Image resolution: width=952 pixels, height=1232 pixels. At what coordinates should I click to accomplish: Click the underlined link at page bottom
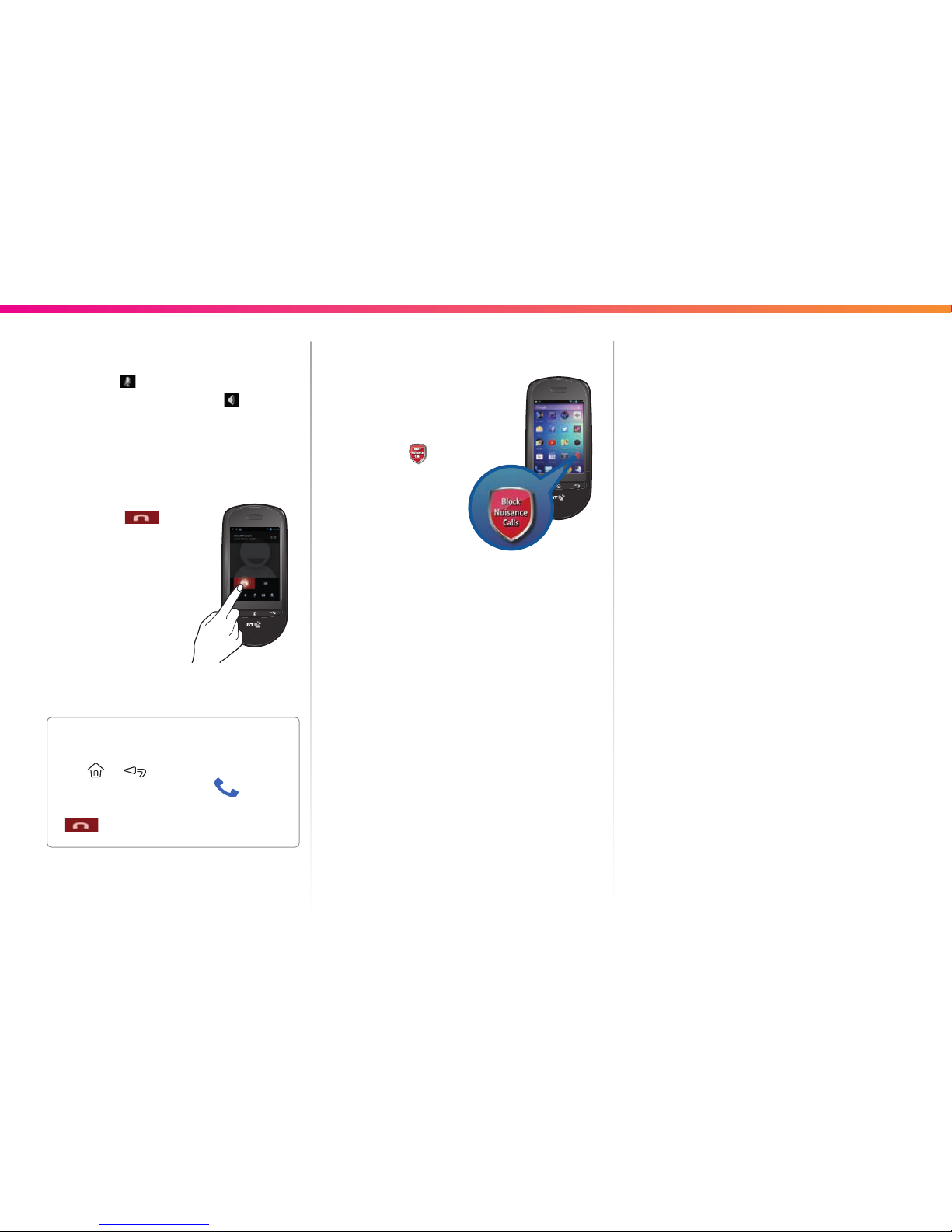[154, 1224]
